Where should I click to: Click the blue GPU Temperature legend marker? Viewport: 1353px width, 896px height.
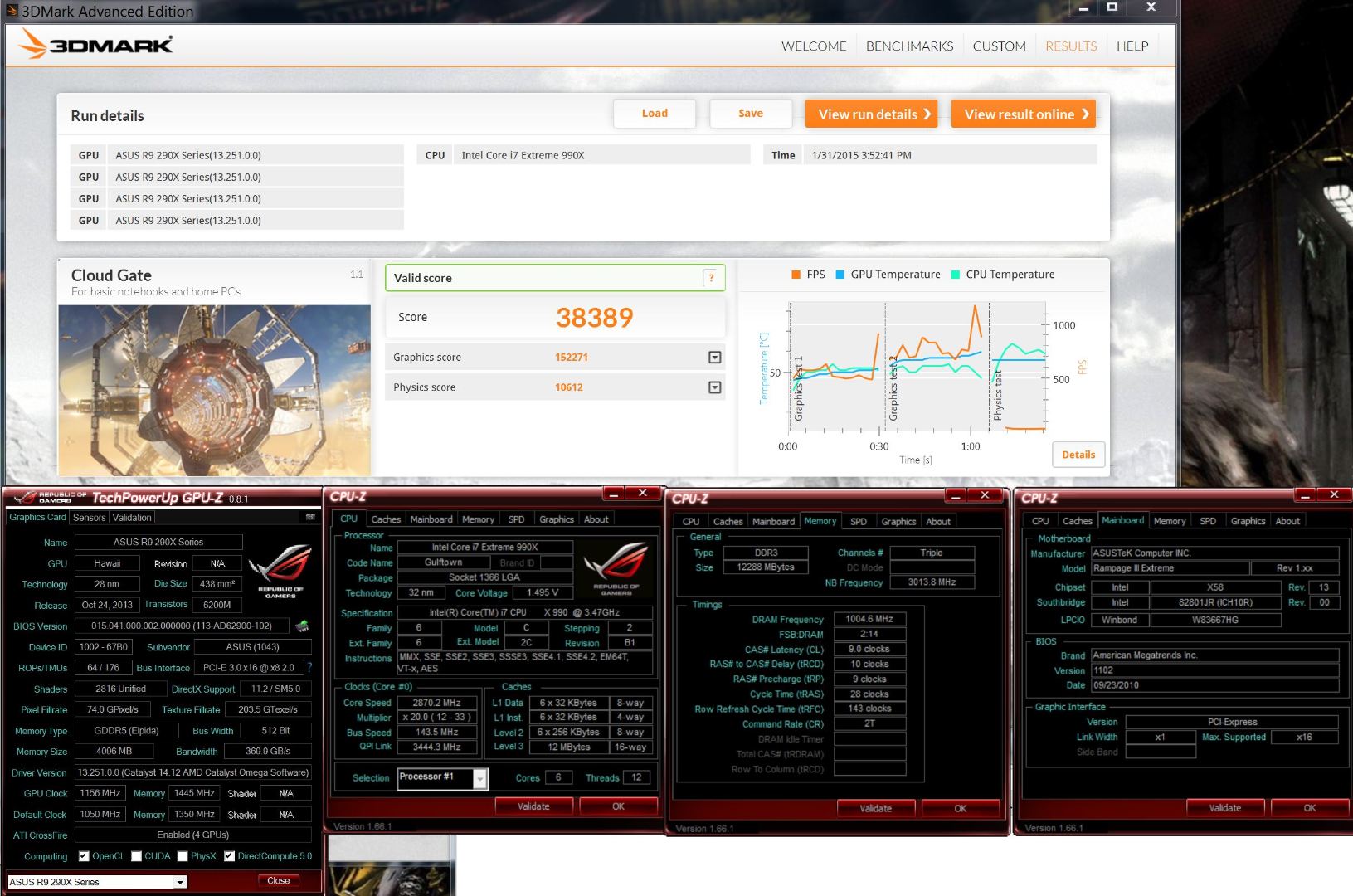click(x=840, y=275)
